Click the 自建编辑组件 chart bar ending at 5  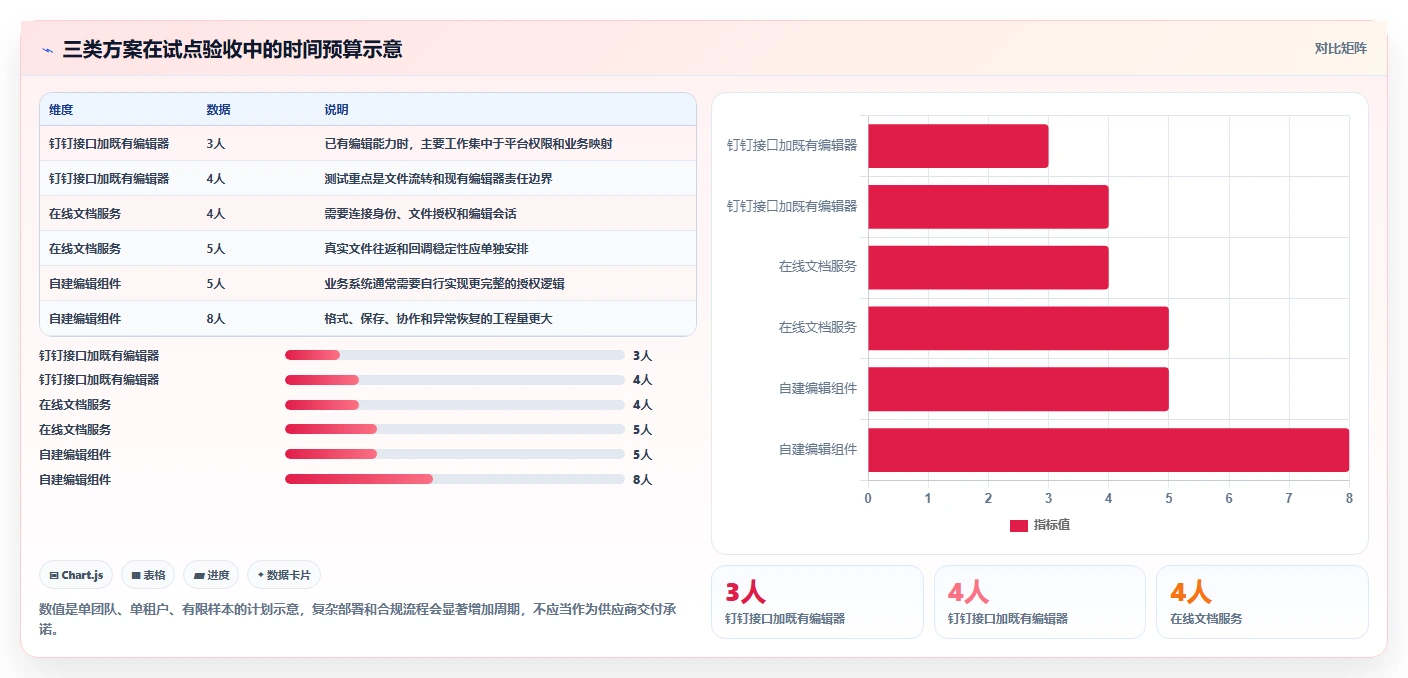[1018, 389]
